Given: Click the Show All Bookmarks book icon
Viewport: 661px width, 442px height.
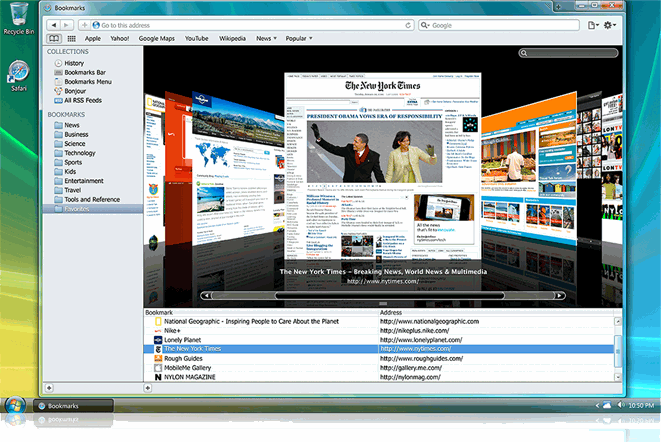Looking at the screenshot, I should pyautogui.click(x=54, y=38).
